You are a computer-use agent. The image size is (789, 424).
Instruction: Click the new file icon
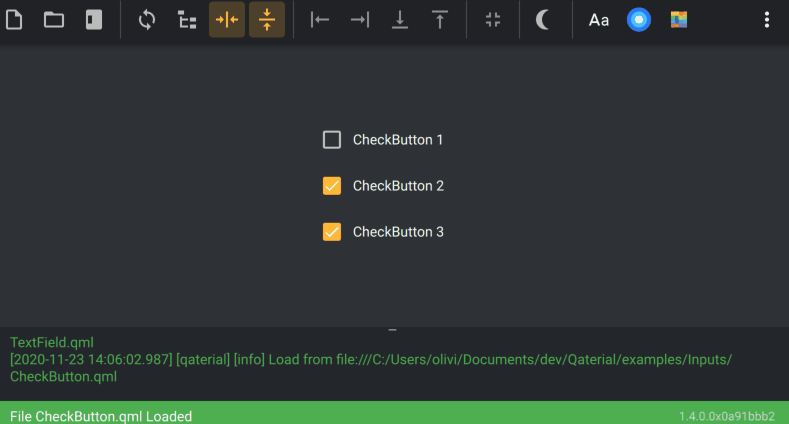coord(14,20)
